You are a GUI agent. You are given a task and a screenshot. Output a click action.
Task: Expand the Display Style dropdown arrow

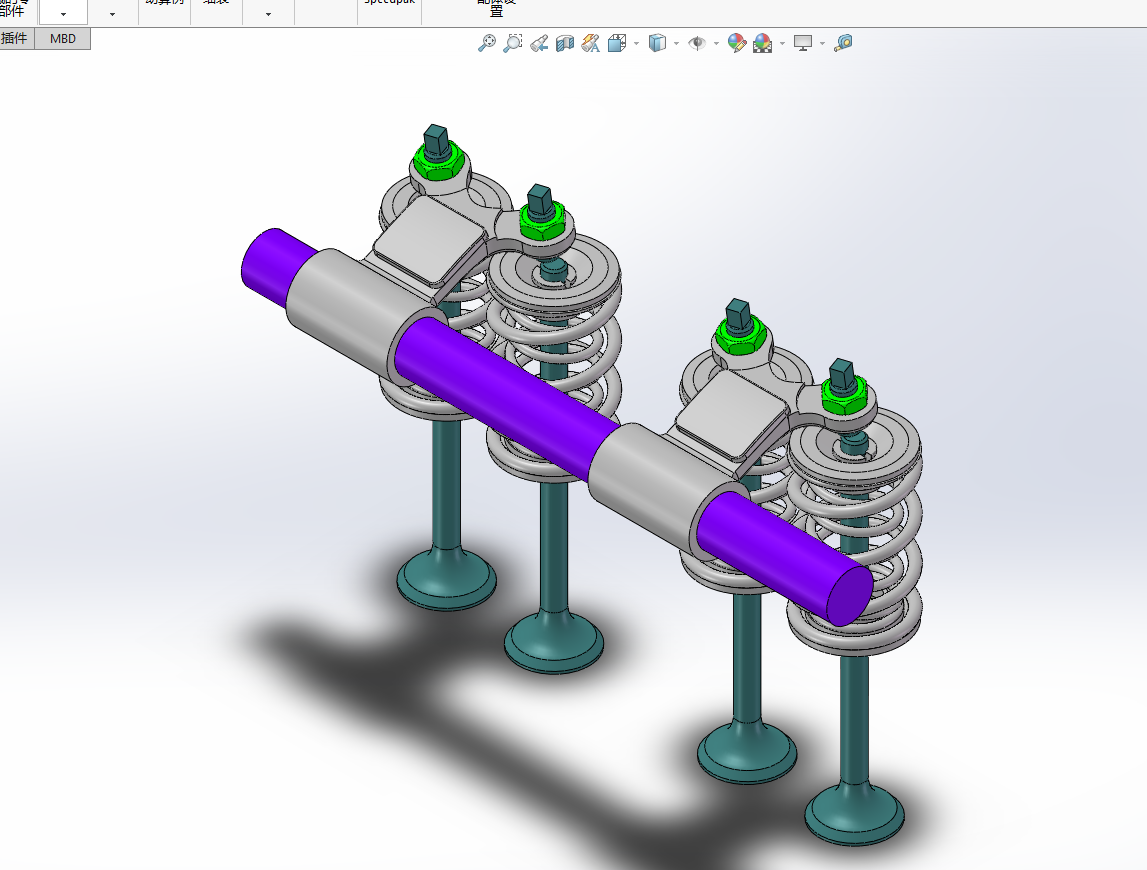pos(676,44)
